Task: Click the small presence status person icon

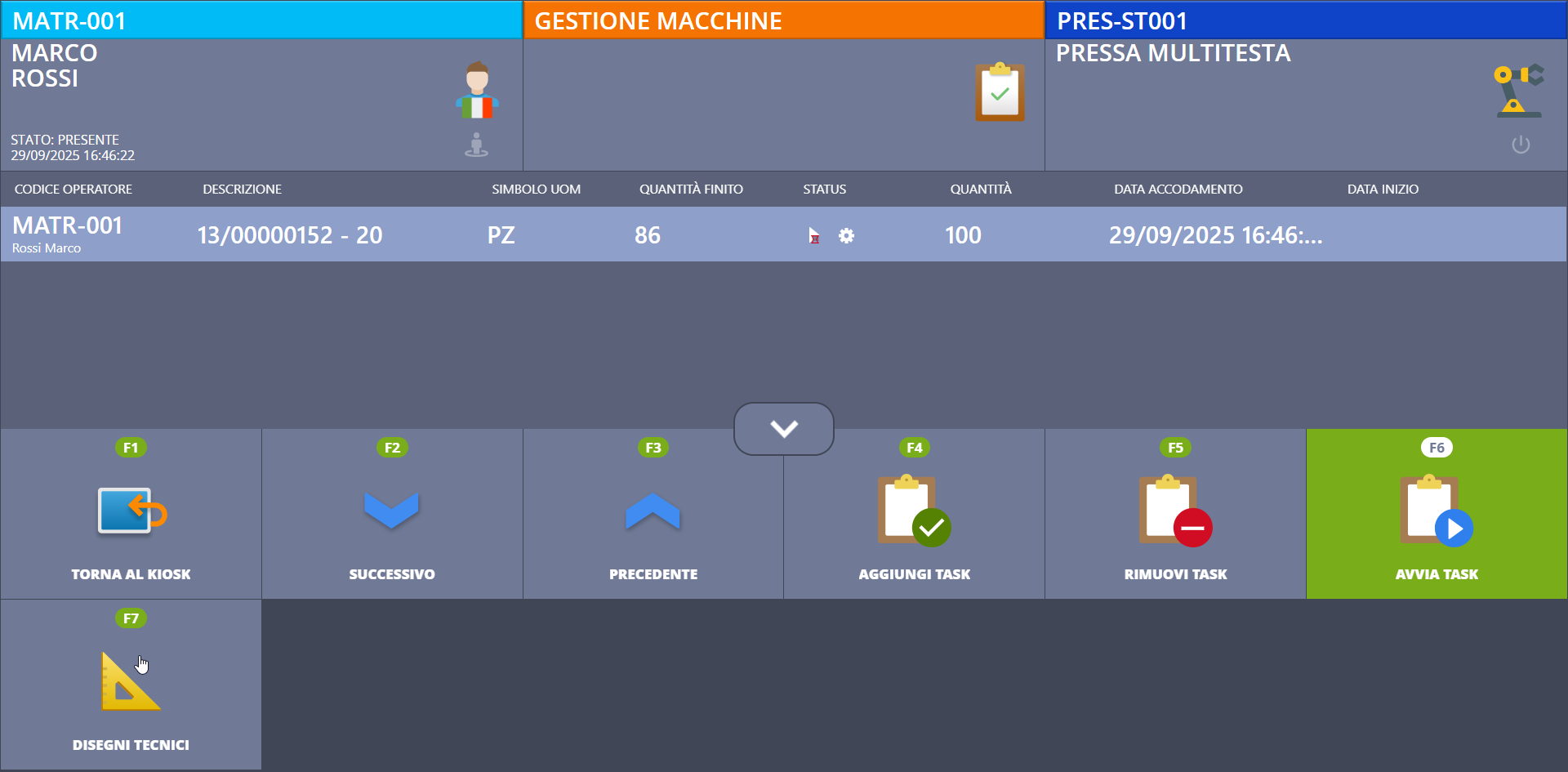Action: [476, 145]
